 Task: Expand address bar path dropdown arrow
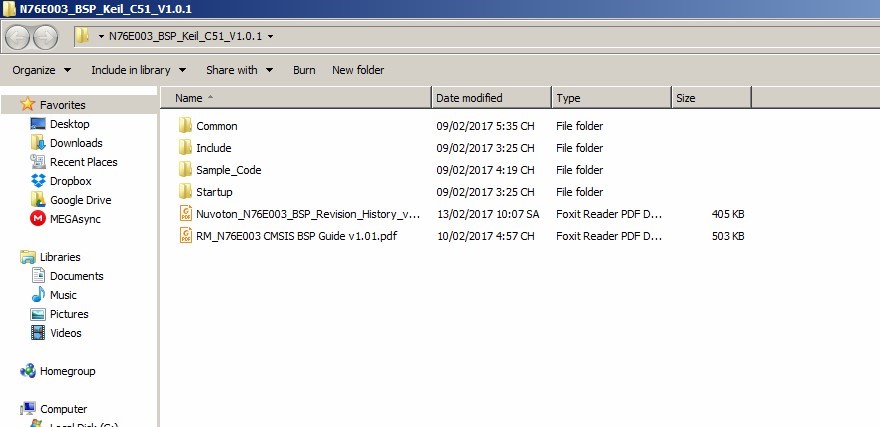pyautogui.click(x=271, y=37)
